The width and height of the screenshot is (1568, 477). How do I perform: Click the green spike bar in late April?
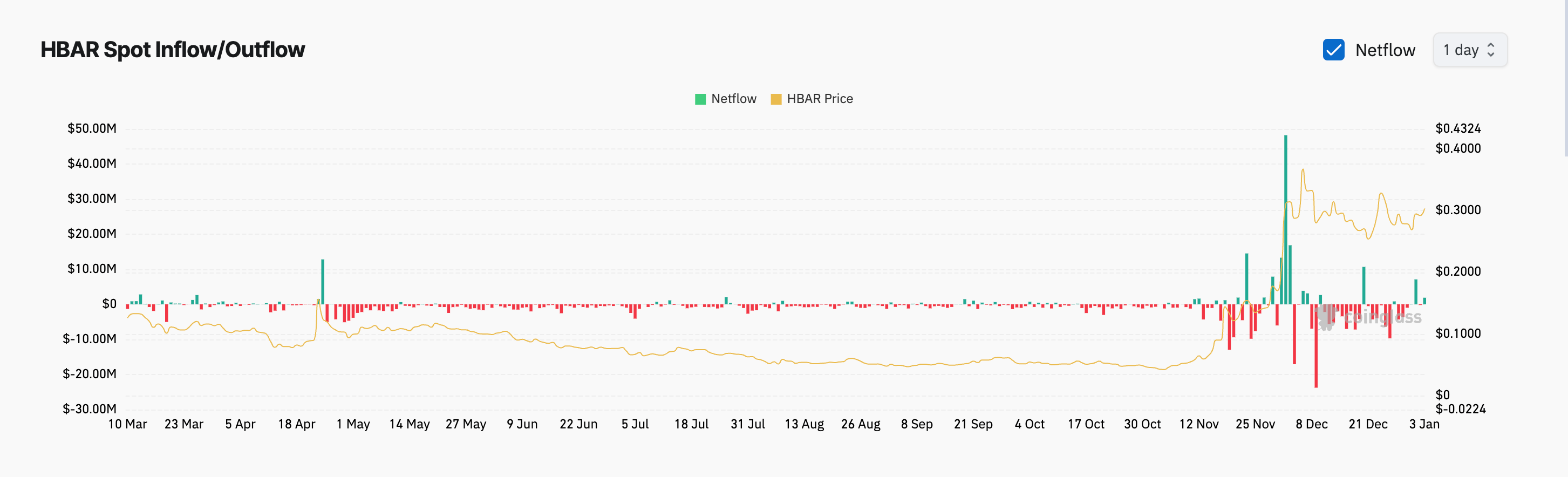(x=323, y=282)
